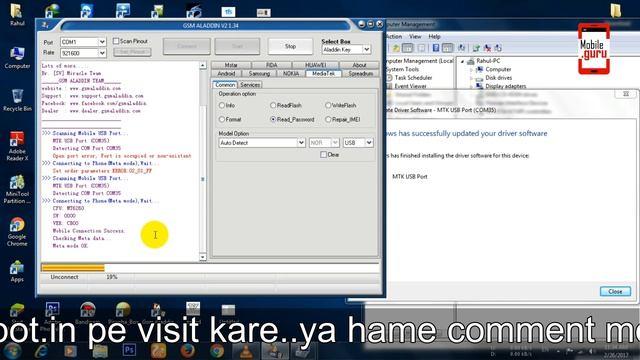
Task: Open the folder icon at desktop top-right
Action: [616, 10]
